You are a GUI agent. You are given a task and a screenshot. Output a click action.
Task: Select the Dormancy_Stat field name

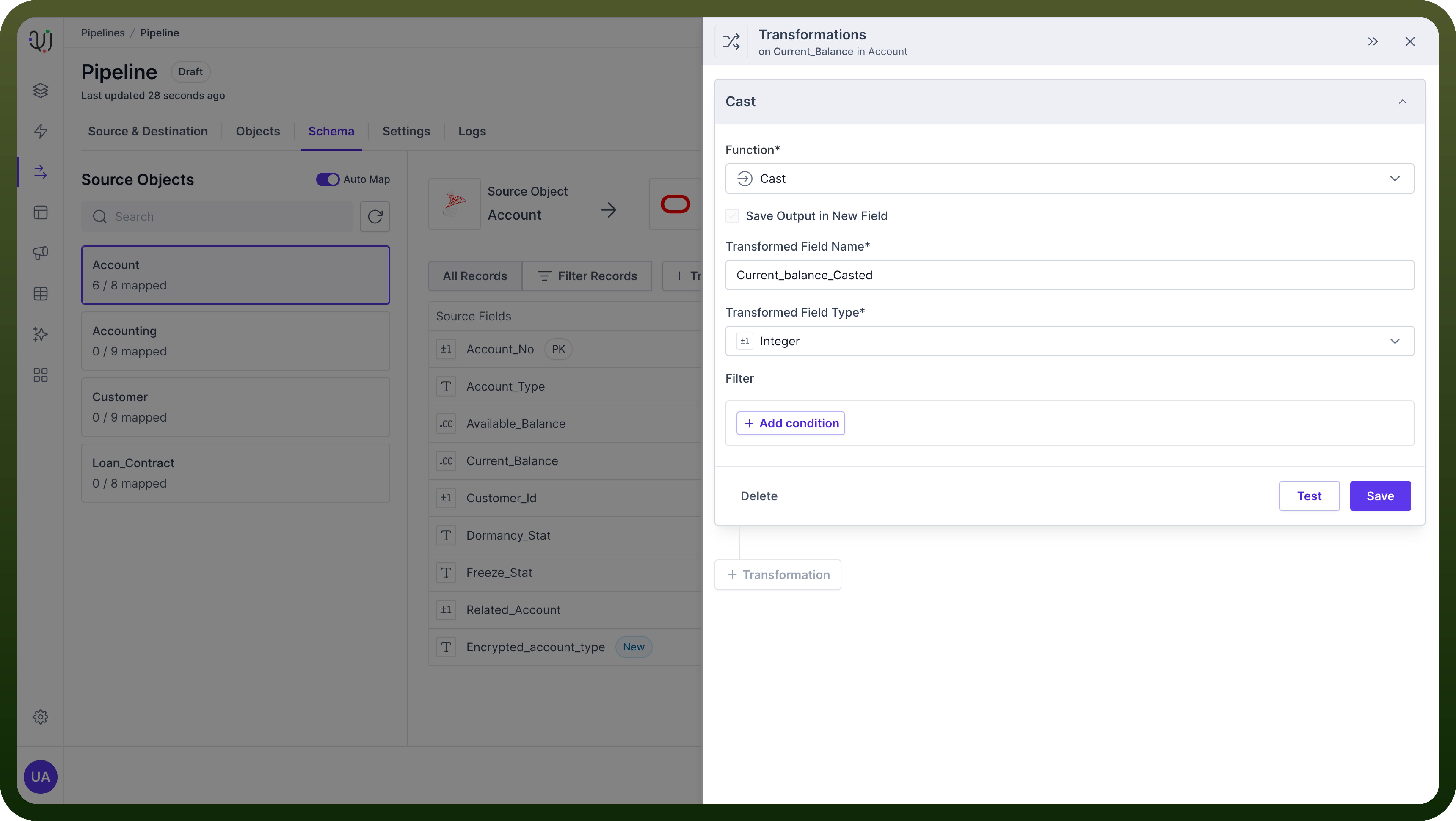tap(508, 536)
